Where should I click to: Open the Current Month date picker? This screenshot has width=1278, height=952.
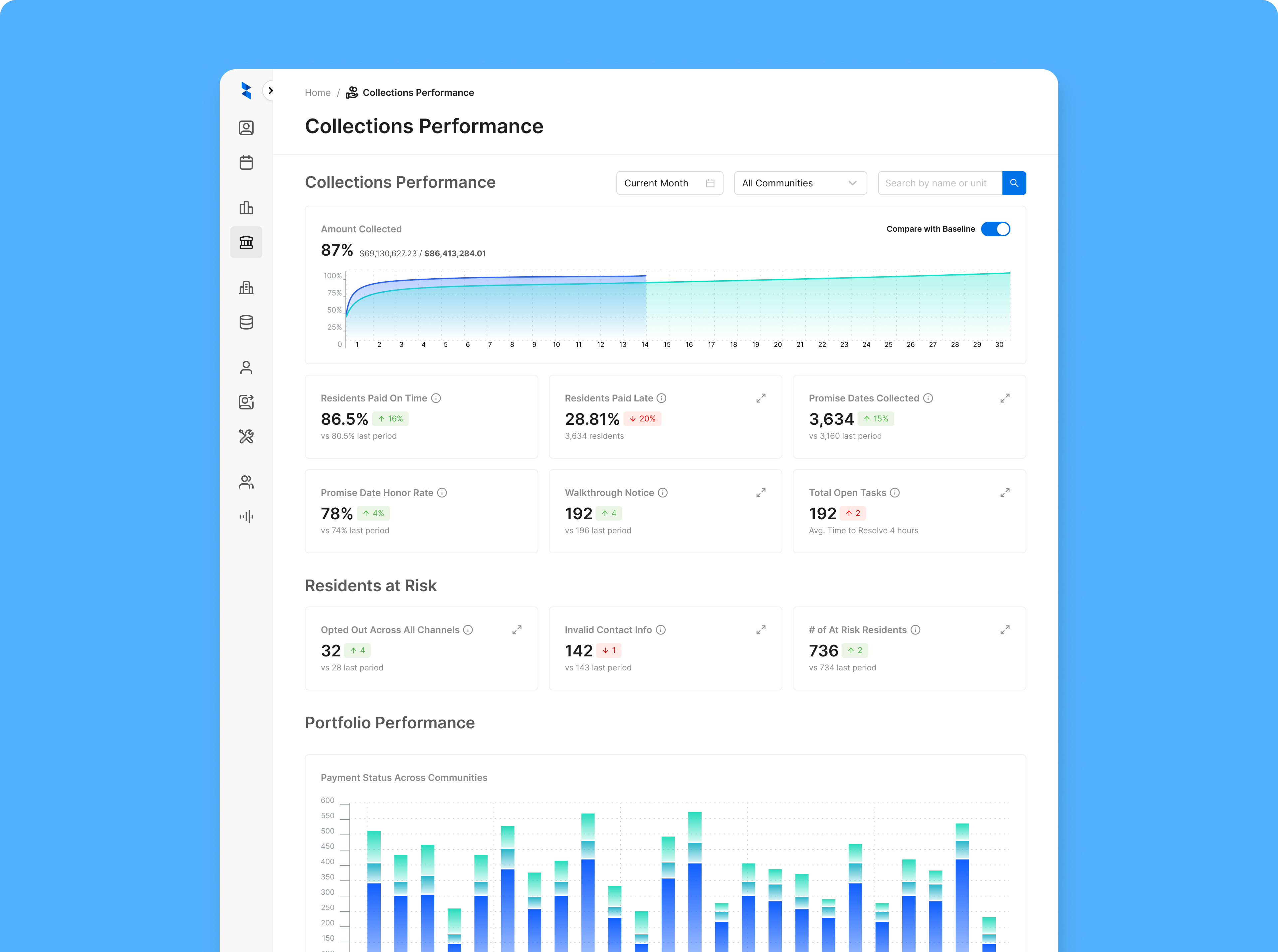[x=669, y=183]
